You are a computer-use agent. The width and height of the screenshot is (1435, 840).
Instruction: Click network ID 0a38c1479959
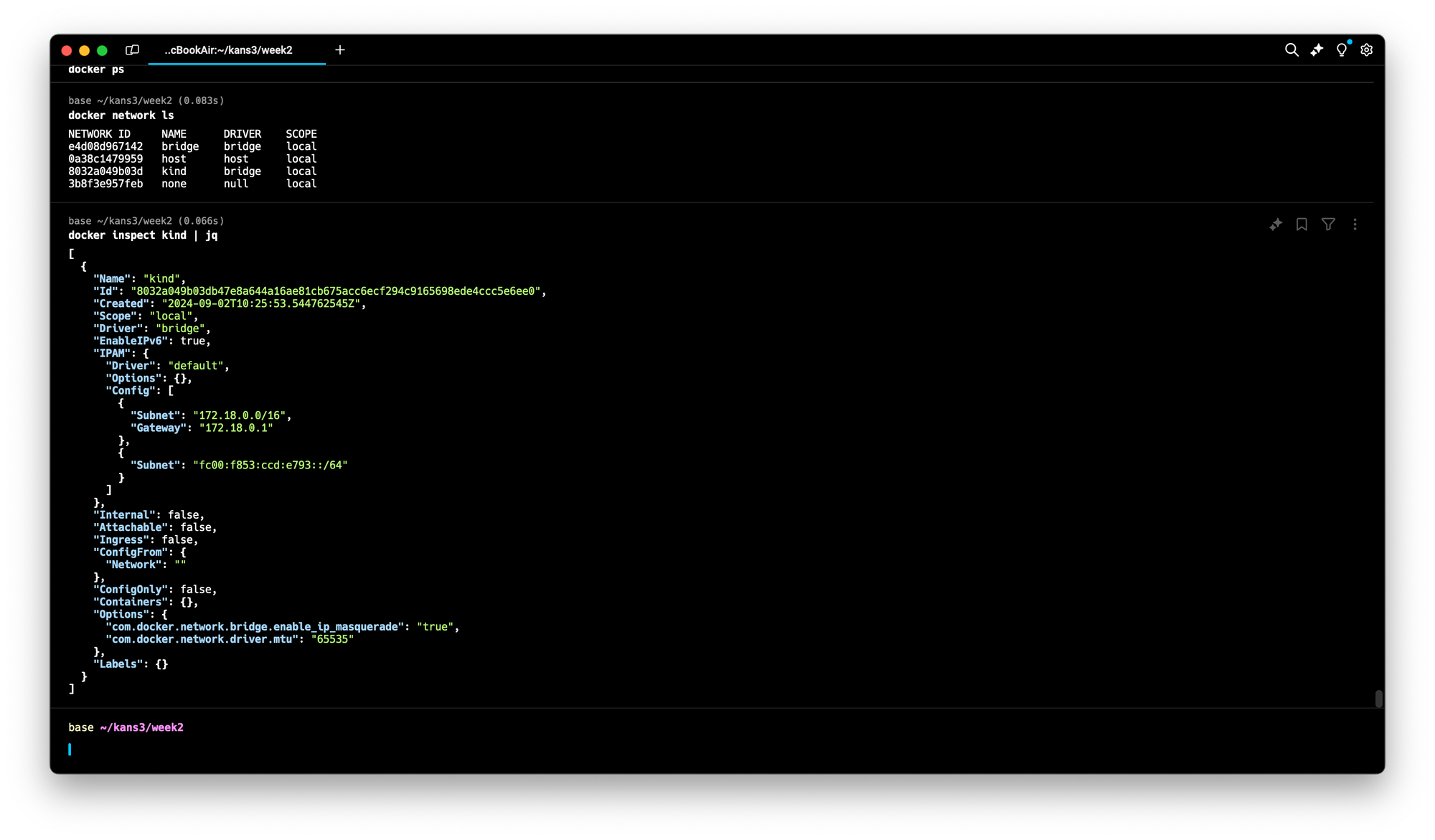[x=105, y=159]
